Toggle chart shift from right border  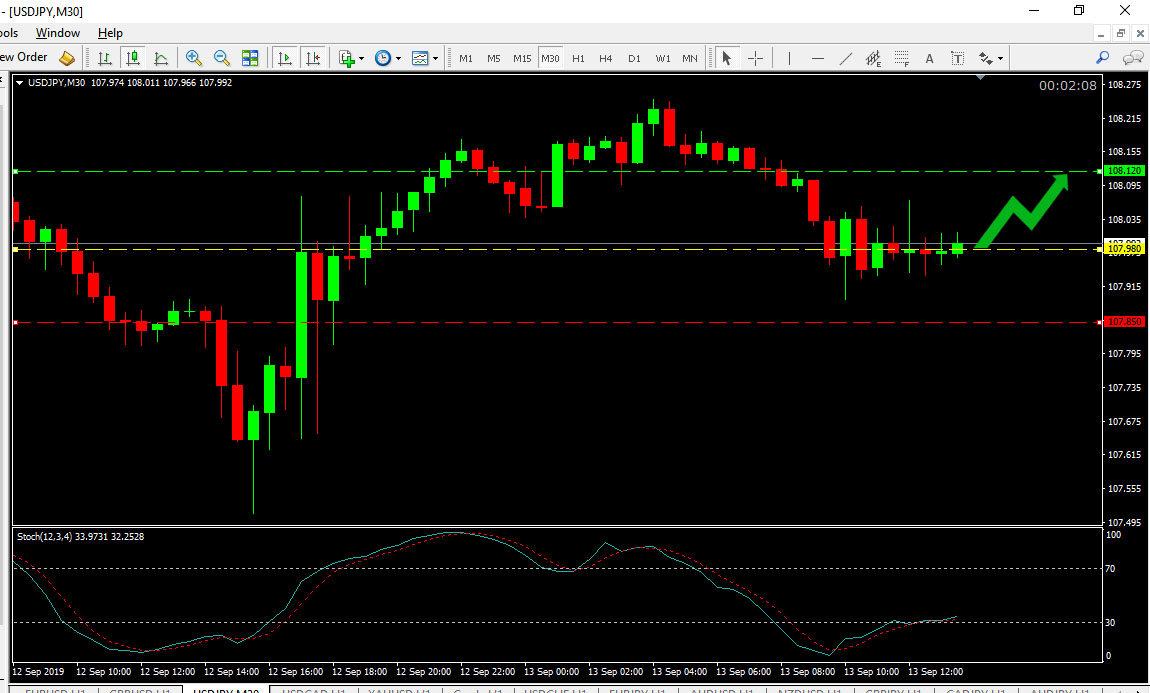click(x=313, y=58)
